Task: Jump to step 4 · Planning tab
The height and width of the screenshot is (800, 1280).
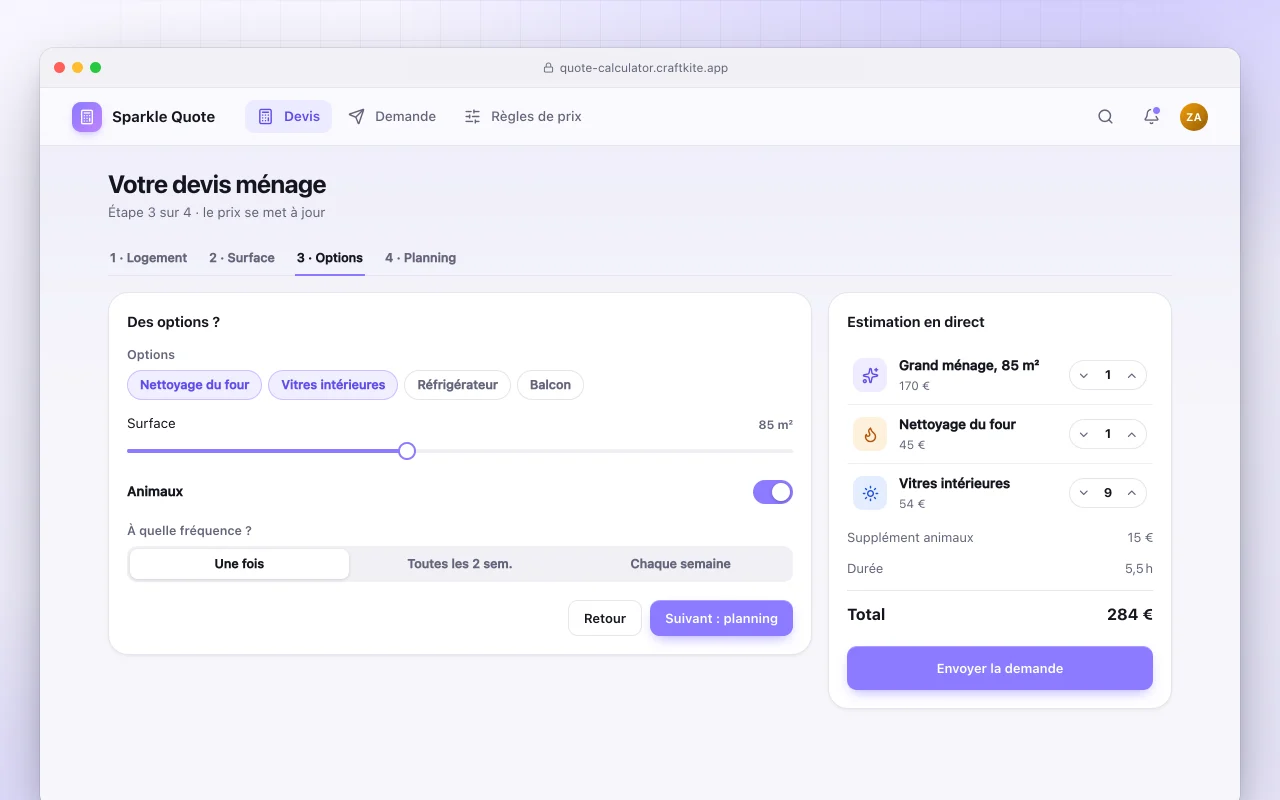Action: tap(421, 258)
